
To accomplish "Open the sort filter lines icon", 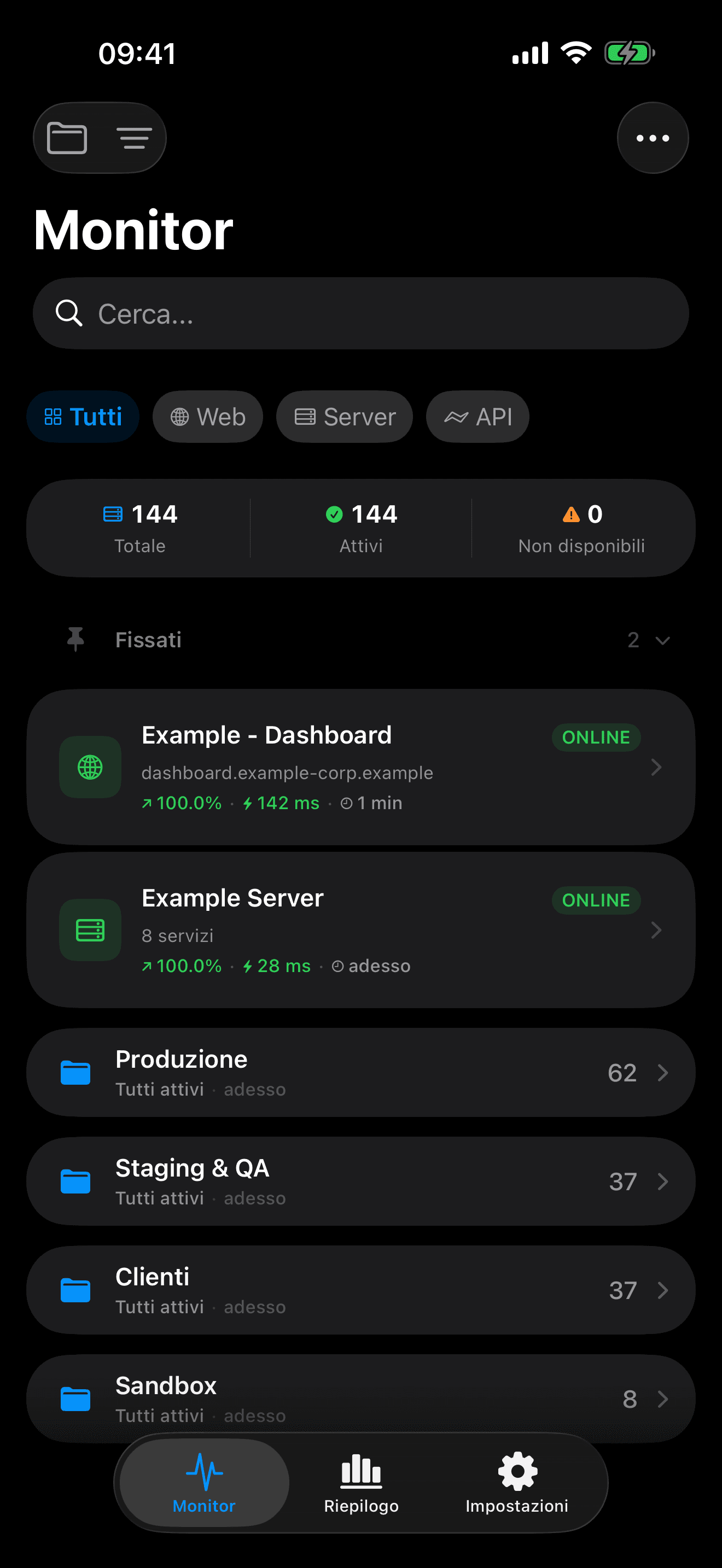I will (x=134, y=138).
